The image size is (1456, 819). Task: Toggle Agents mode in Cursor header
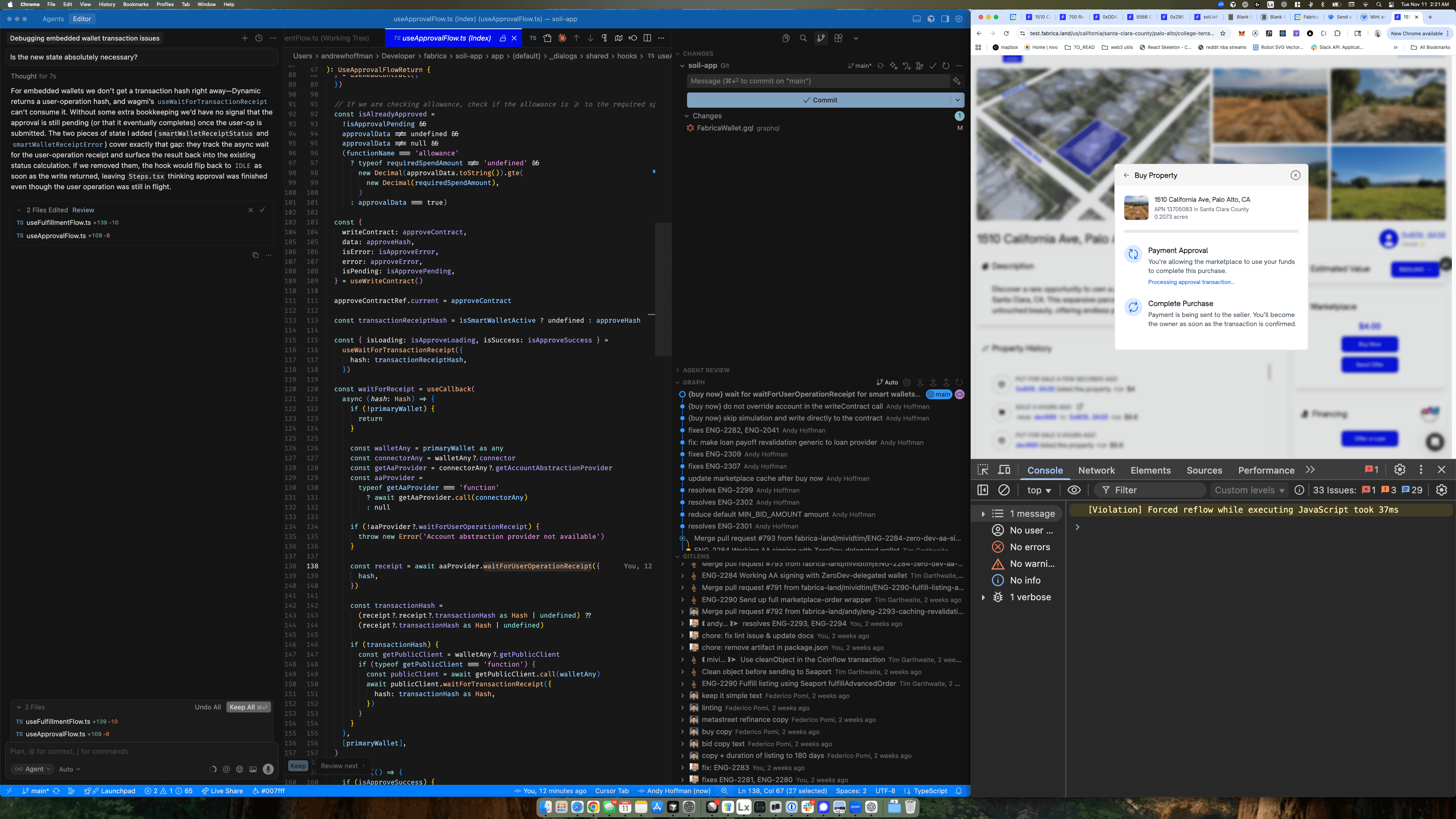pyautogui.click(x=53, y=19)
